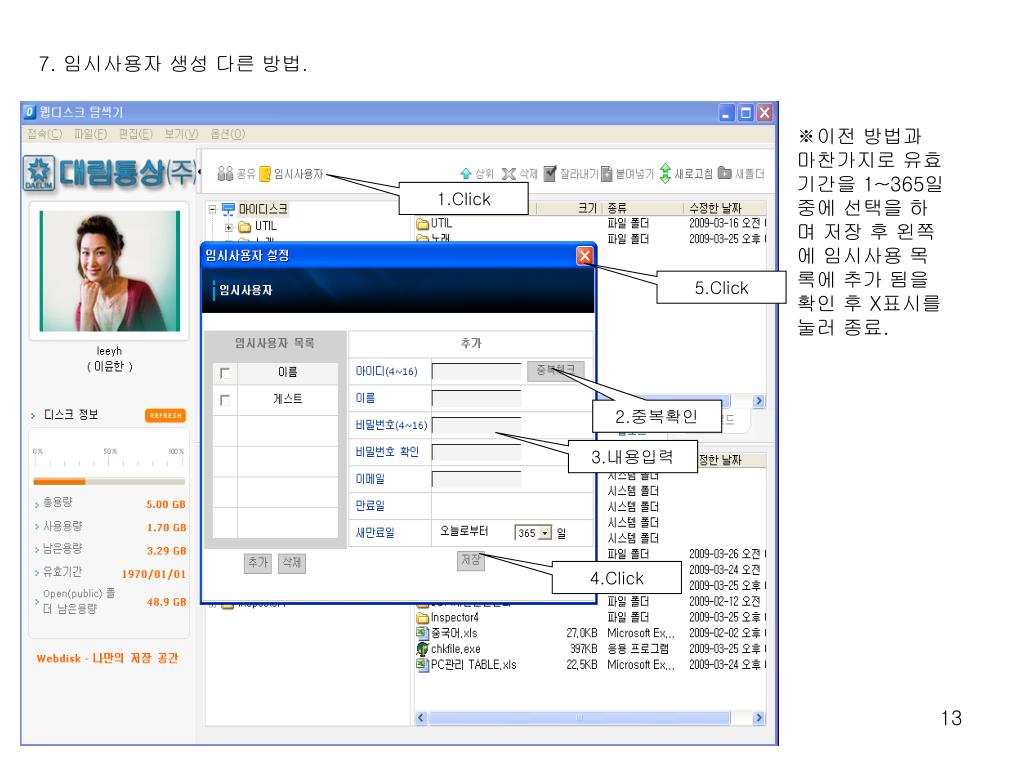The image size is (1024, 768).
Task: Click left arrow of bottom horizontal scrollbar
Action: pyautogui.click(x=421, y=718)
